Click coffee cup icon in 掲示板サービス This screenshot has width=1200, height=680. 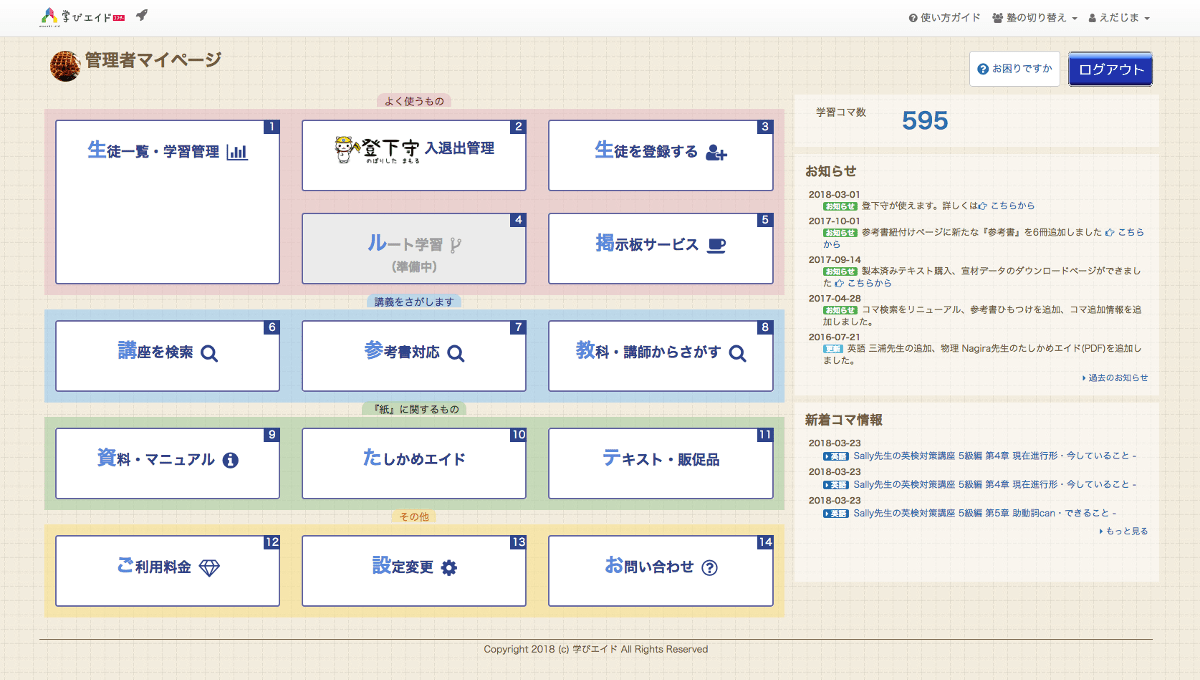(717, 244)
